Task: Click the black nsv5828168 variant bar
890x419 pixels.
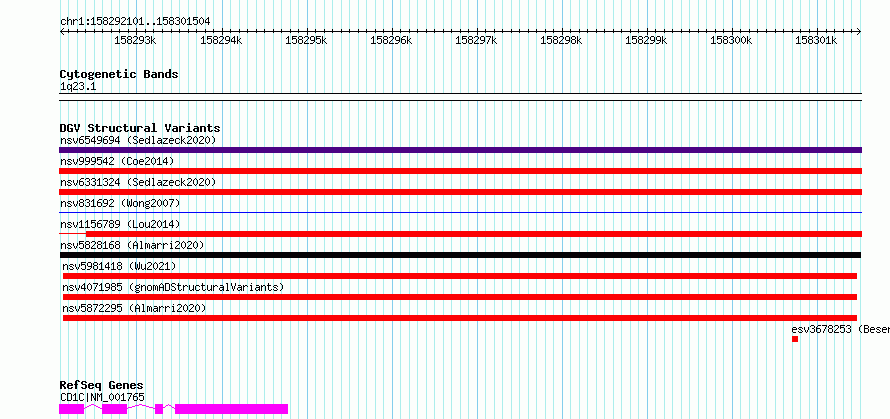Action: point(460,255)
